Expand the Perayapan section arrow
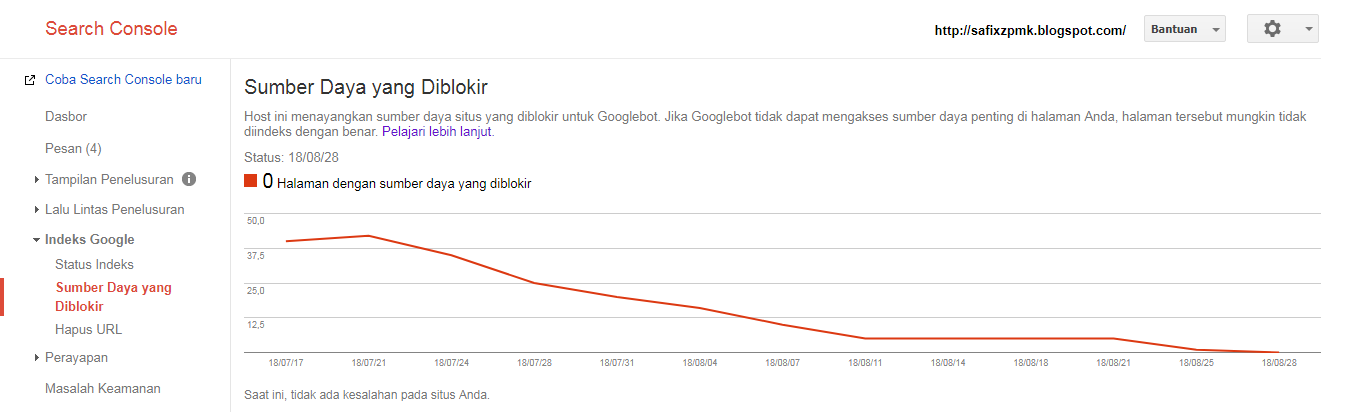This screenshot has height=415, width=1365. 37,358
